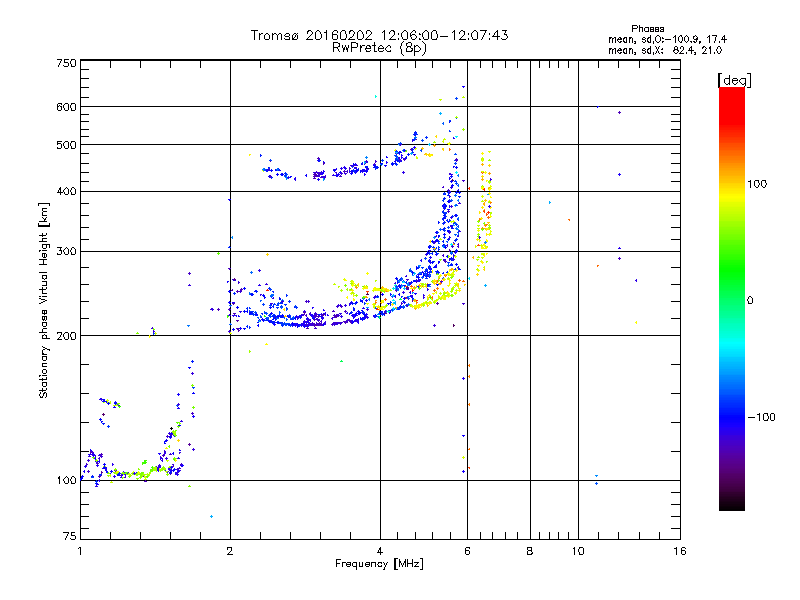Click the y-axis tick label '750'
Image resolution: width=800 pixels, height=600 pixels.
[x=66, y=63]
